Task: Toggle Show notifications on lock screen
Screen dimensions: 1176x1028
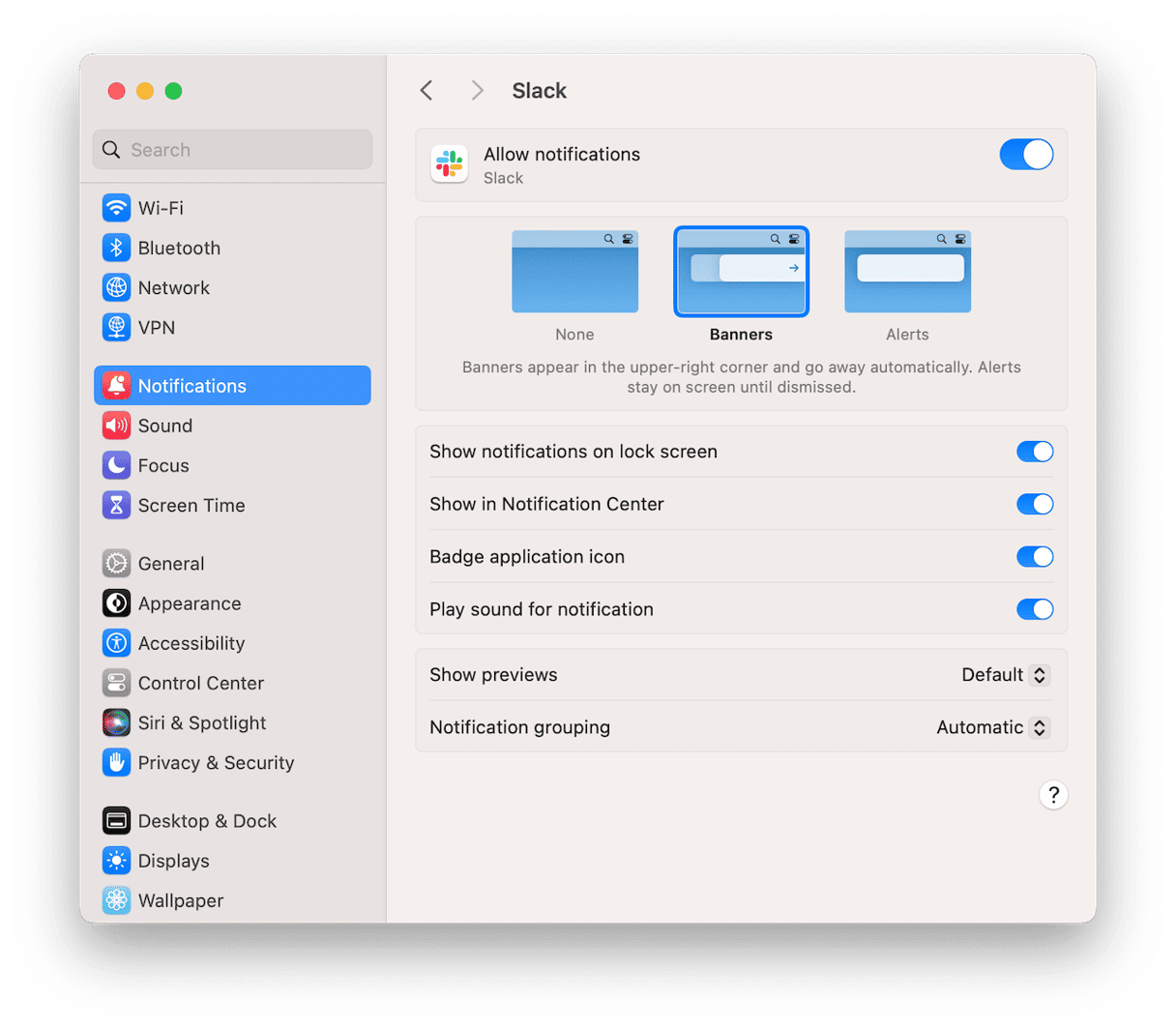Action: click(1035, 452)
